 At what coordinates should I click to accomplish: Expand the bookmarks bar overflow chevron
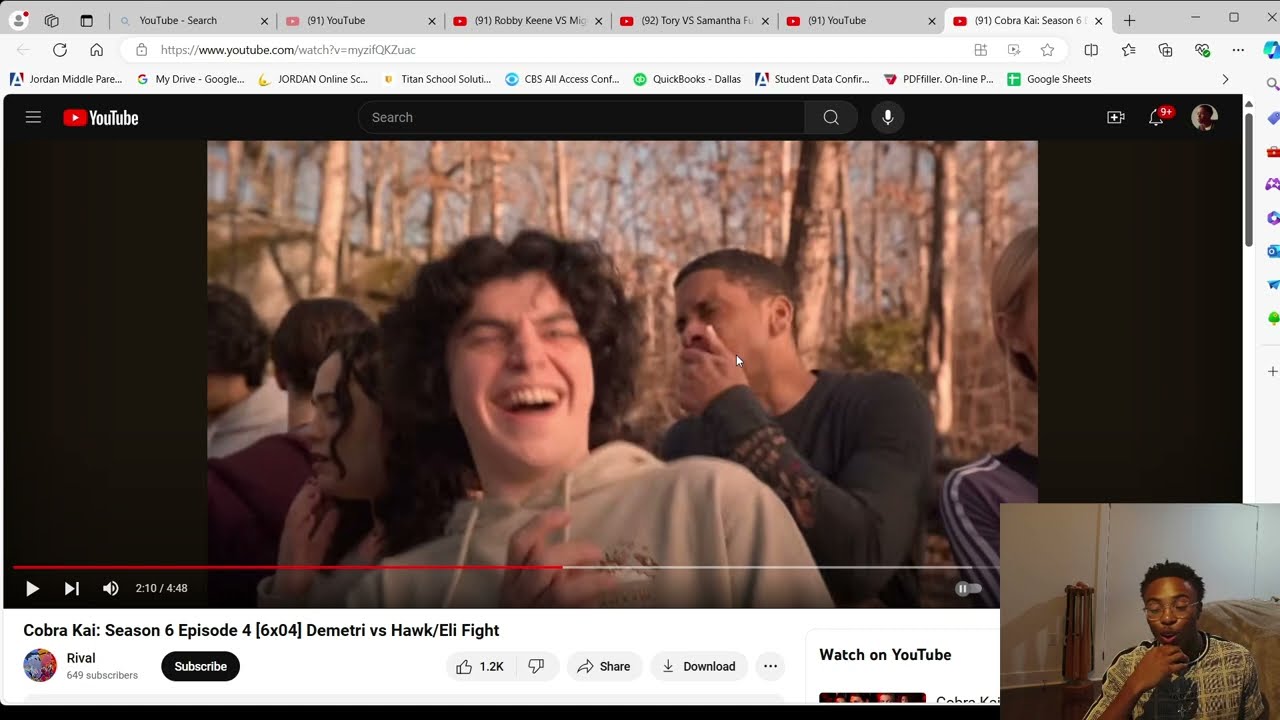[1225, 79]
